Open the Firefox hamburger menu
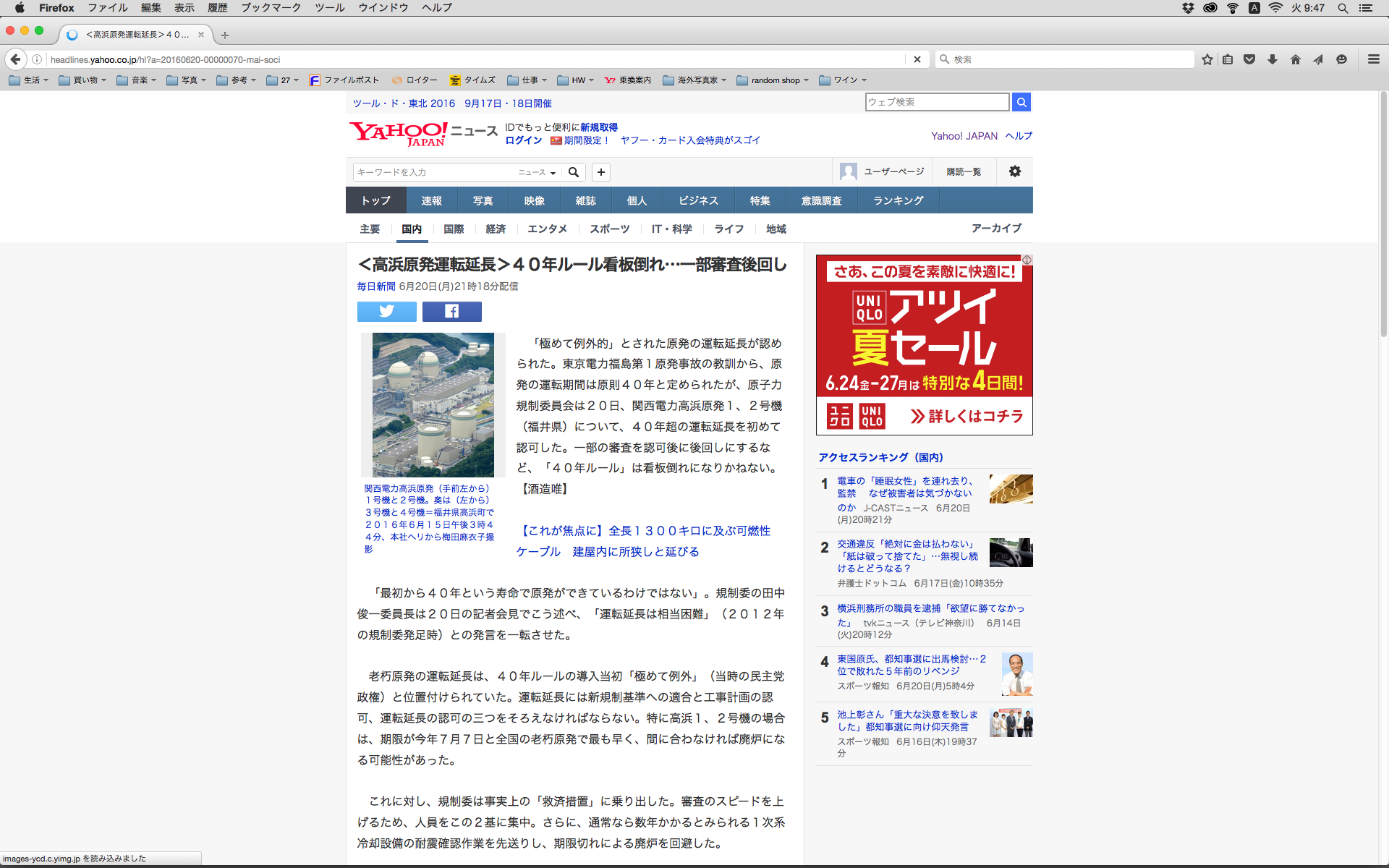The width and height of the screenshot is (1389, 868). (x=1373, y=59)
